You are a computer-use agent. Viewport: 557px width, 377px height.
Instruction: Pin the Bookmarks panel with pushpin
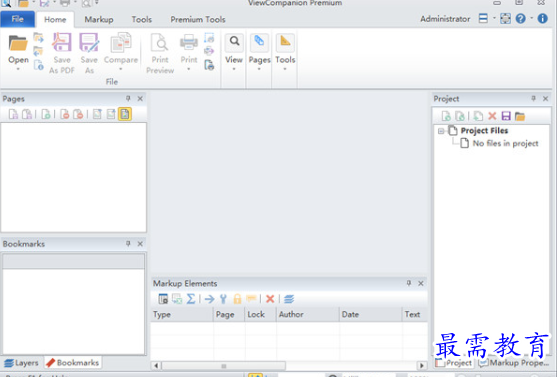tap(128, 243)
